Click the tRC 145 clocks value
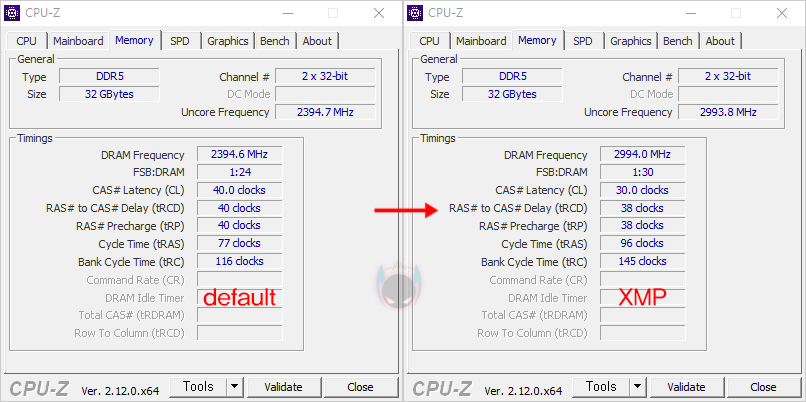This screenshot has width=806, height=402. [643, 261]
